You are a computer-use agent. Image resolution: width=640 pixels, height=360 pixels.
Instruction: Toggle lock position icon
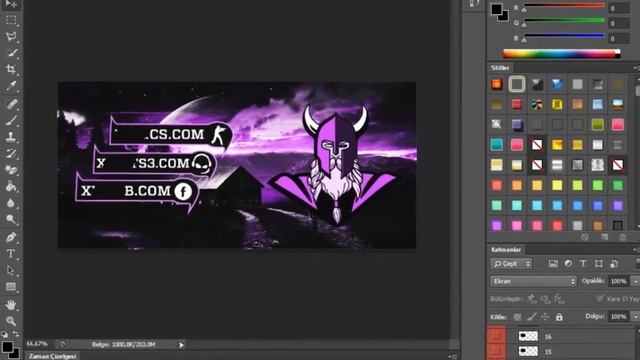pyautogui.click(x=545, y=317)
